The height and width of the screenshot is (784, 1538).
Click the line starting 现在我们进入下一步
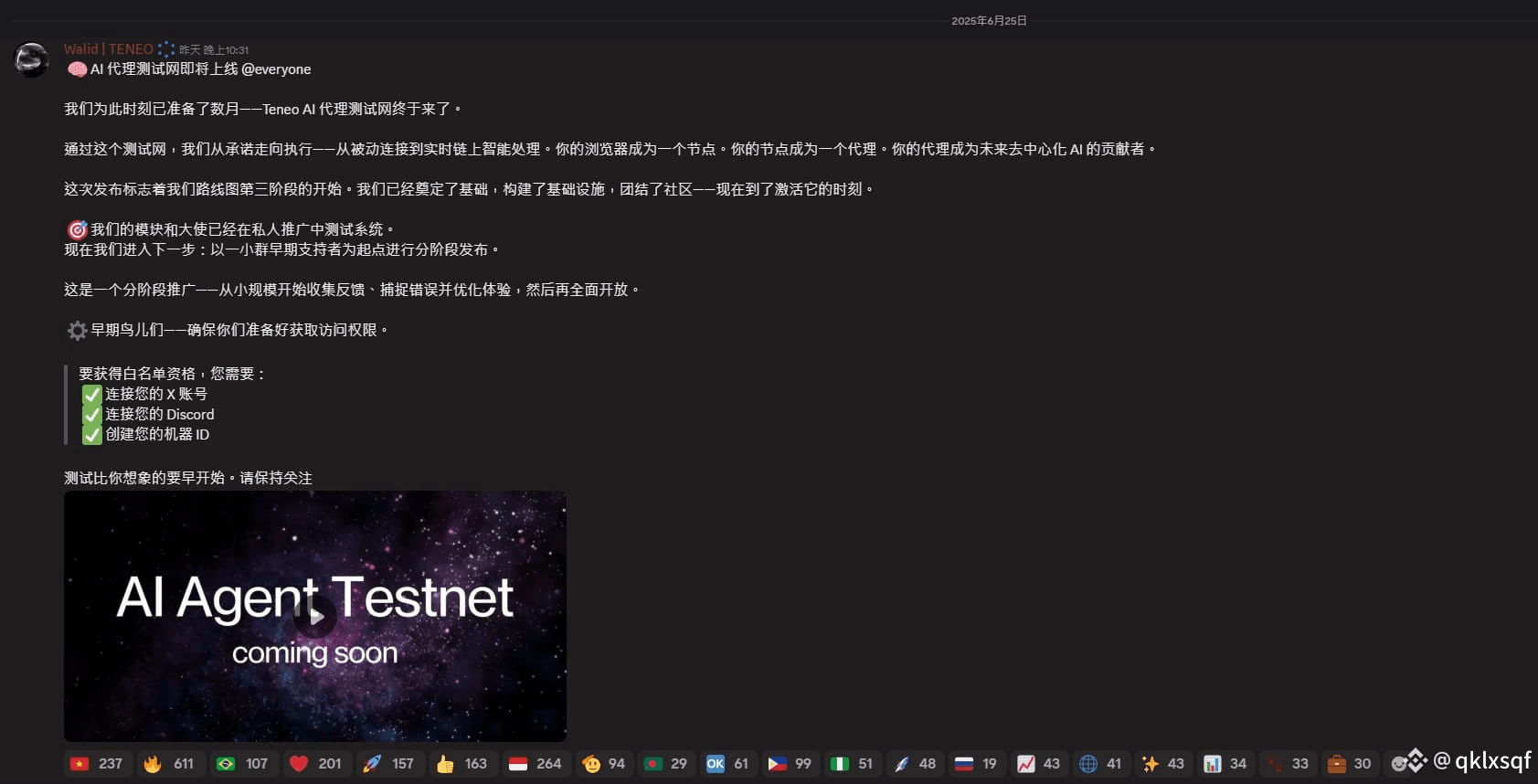tap(282, 249)
